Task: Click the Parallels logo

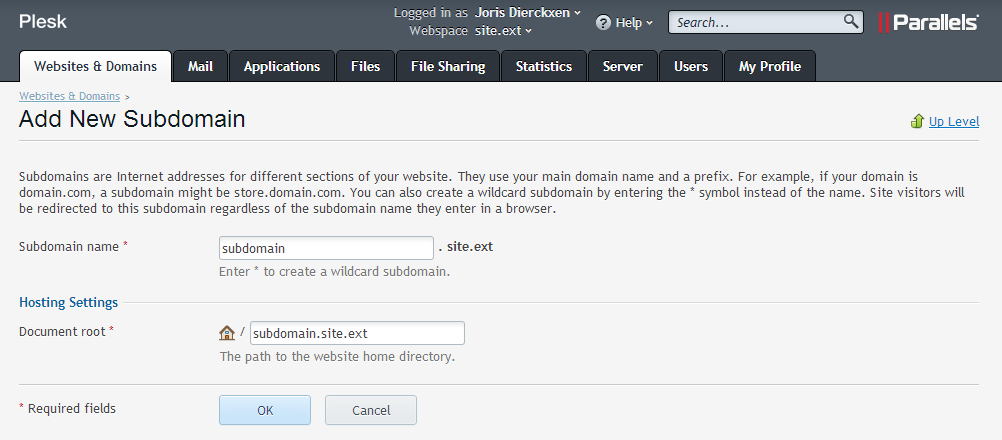Action: 928,22
